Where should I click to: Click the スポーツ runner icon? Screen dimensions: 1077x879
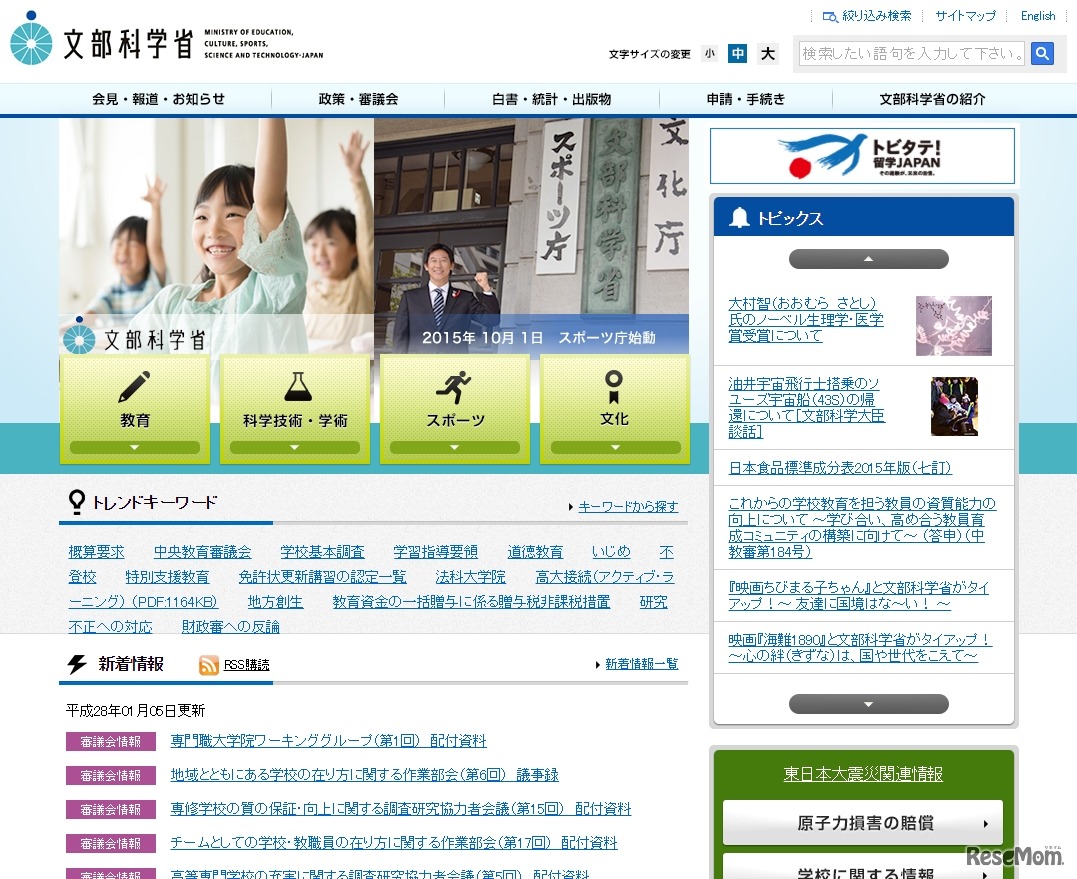click(x=454, y=389)
